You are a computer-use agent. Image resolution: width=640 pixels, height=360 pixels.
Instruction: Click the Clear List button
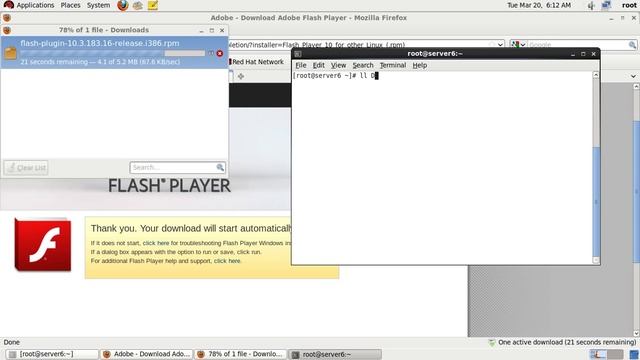pyautogui.click(x=26, y=168)
